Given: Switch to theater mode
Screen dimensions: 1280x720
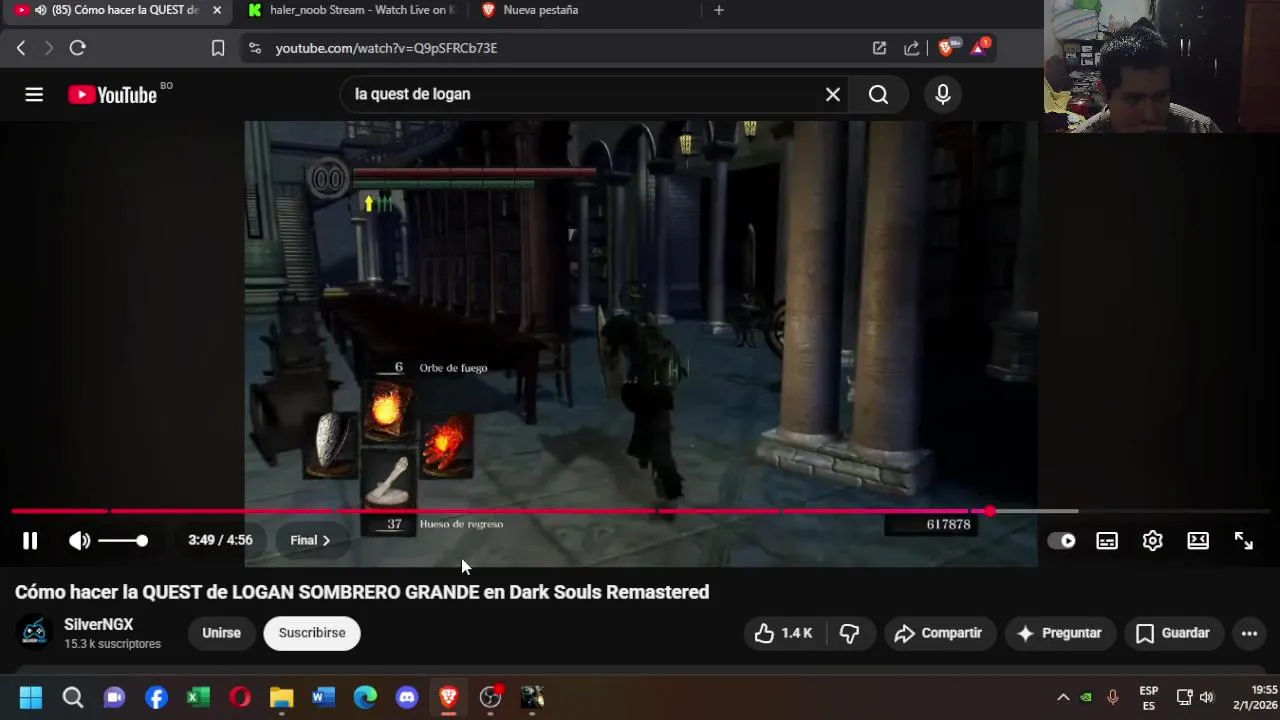Looking at the screenshot, I should tap(1198, 541).
